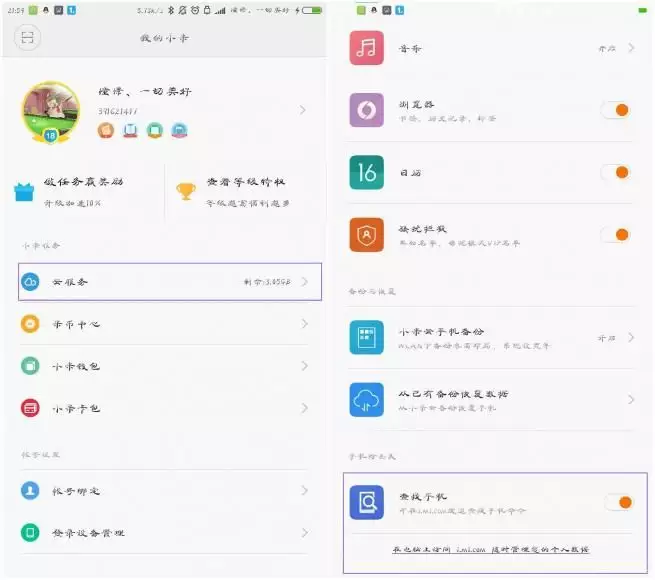Open the 登录设备管理 menu row
The image size is (655, 580).
pos(165,532)
